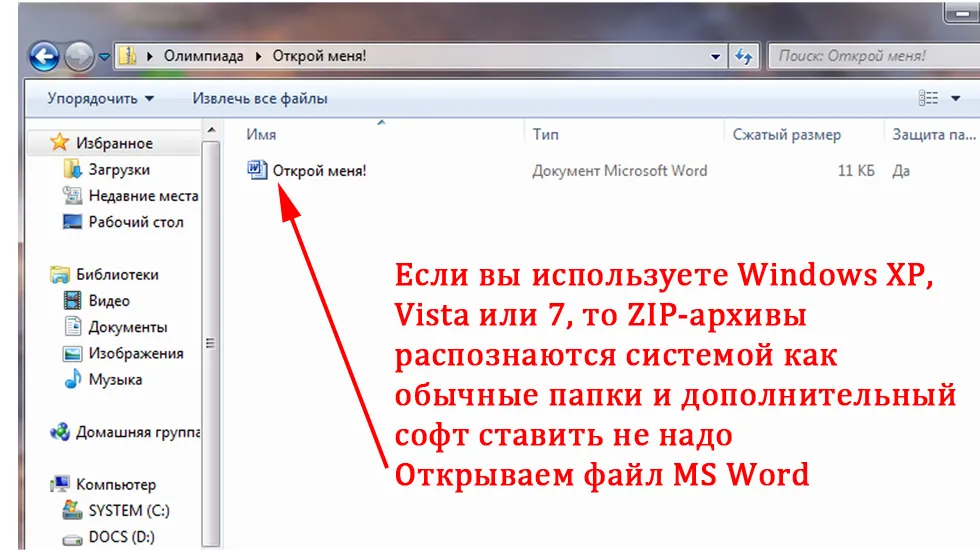Sort by Защита па... column header
Viewport: 980px width, 550px height.
(933, 134)
